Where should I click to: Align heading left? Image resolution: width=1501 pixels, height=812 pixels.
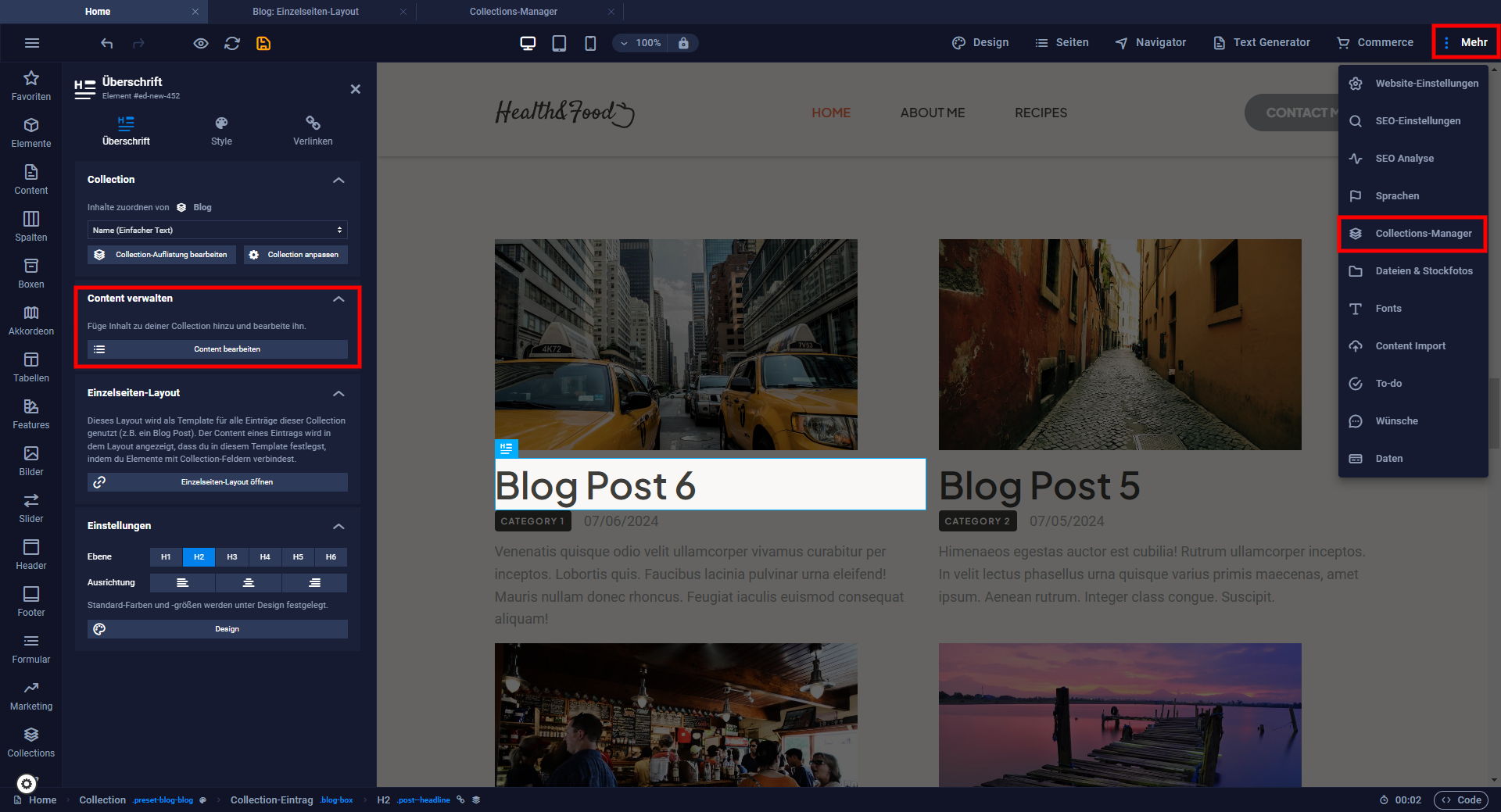(182, 583)
